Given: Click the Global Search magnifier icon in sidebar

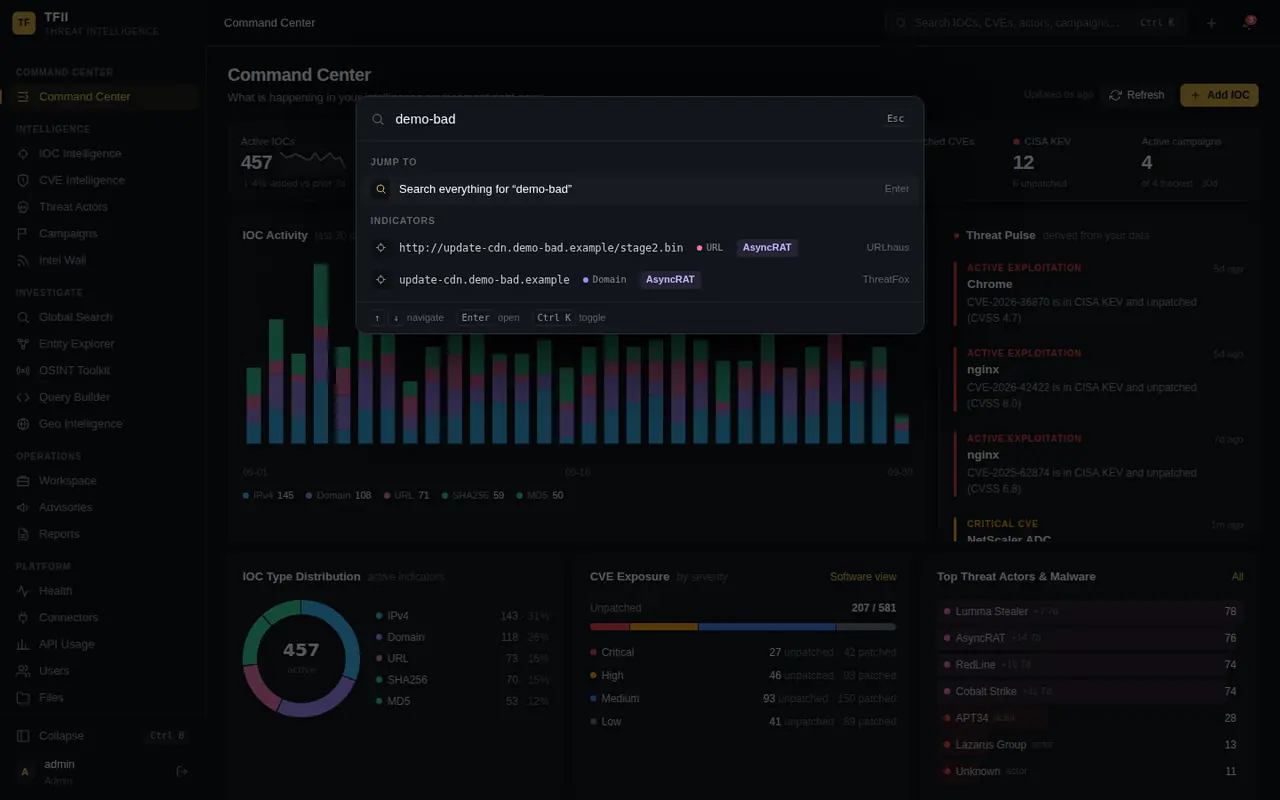Looking at the screenshot, I should tap(23, 318).
